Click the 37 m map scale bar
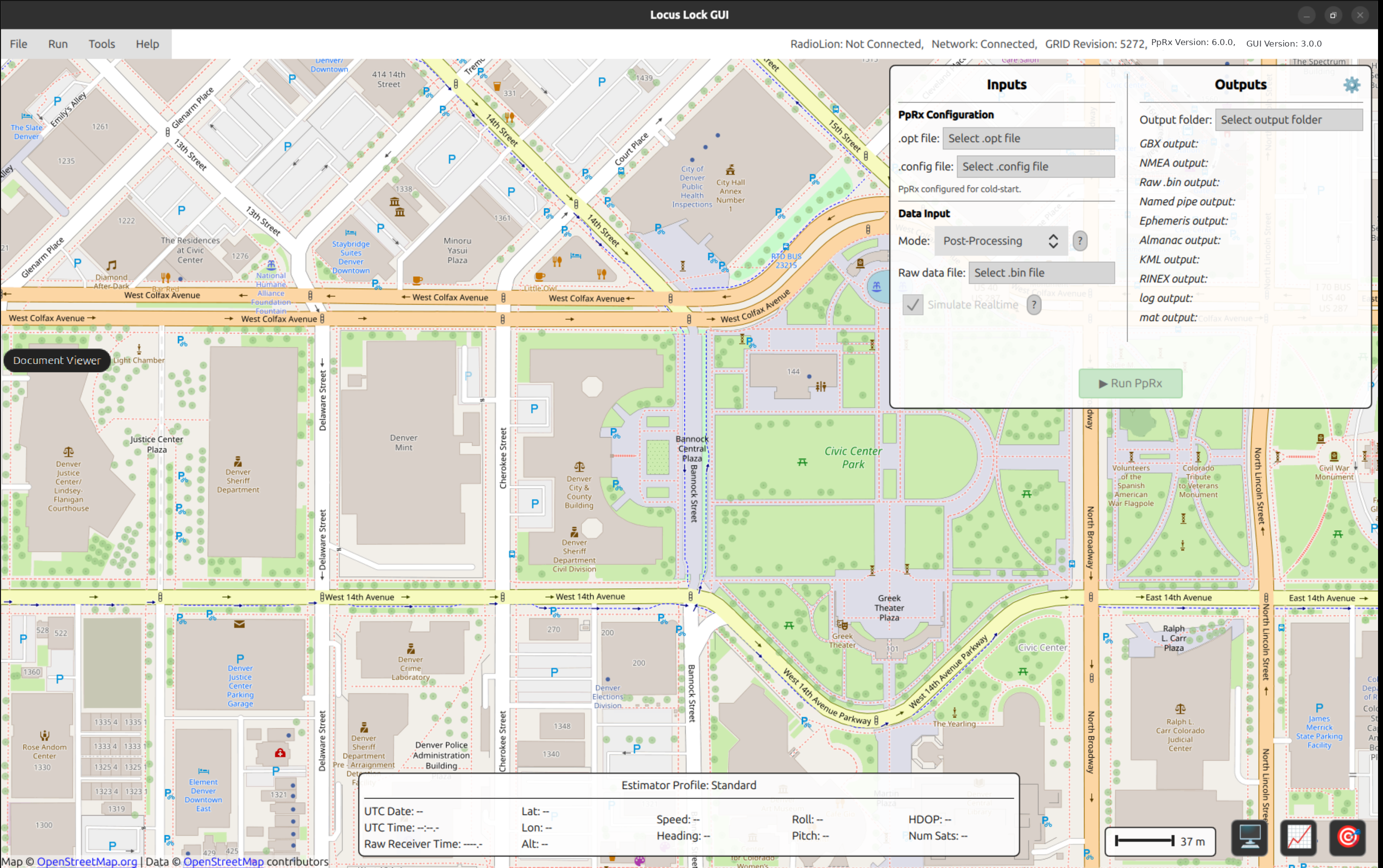 (1160, 841)
